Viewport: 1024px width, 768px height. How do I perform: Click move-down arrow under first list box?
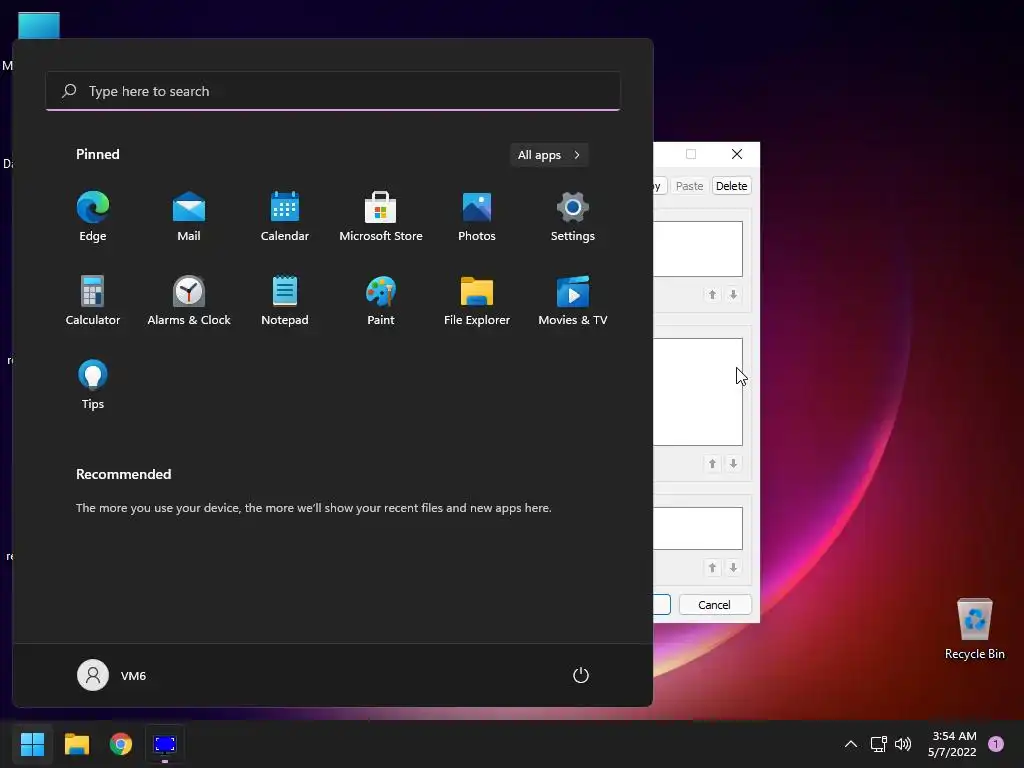click(x=733, y=295)
